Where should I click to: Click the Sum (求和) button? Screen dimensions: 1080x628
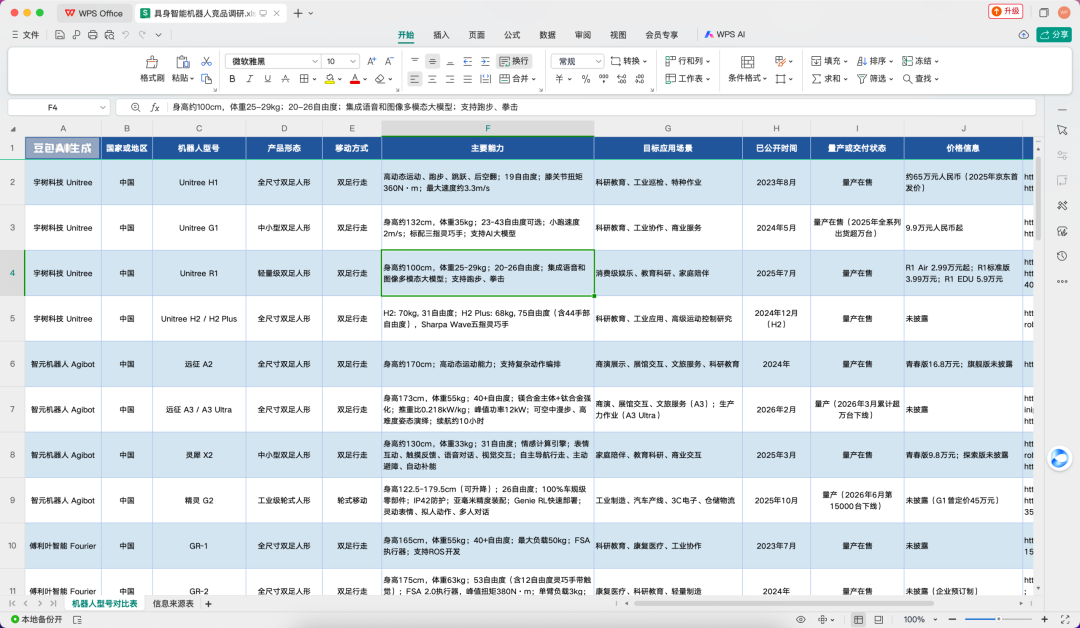coord(829,79)
